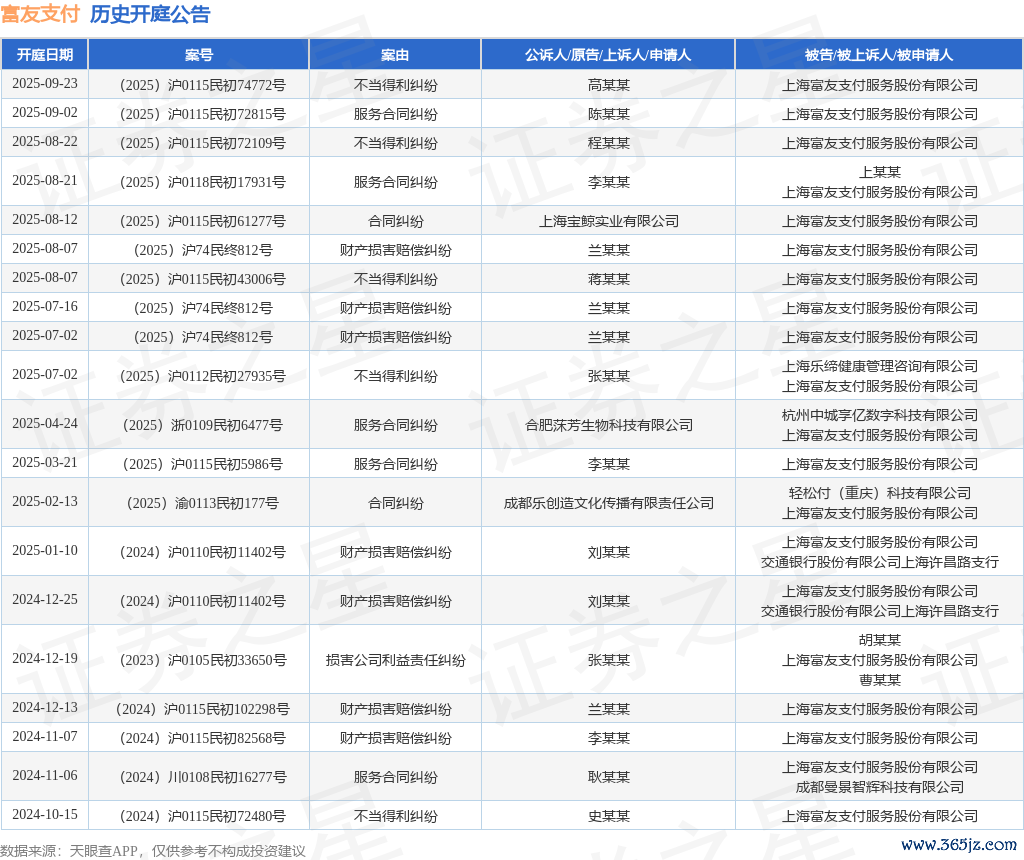Viewport: 1024px width, 860px height.
Task: Click the 损害公司利益责任纠纷 case cause cell
Action: click(395, 660)
